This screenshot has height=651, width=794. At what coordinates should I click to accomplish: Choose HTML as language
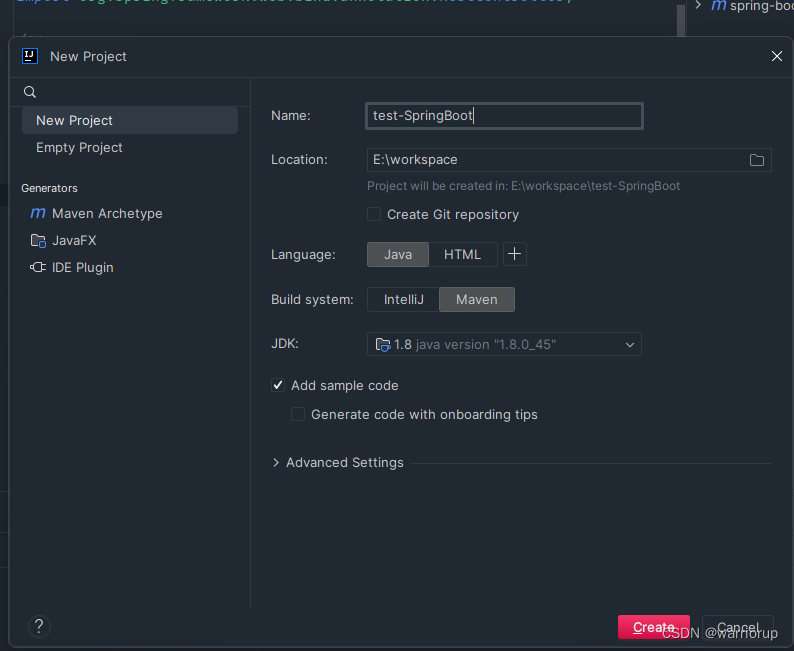coord(462,254)
